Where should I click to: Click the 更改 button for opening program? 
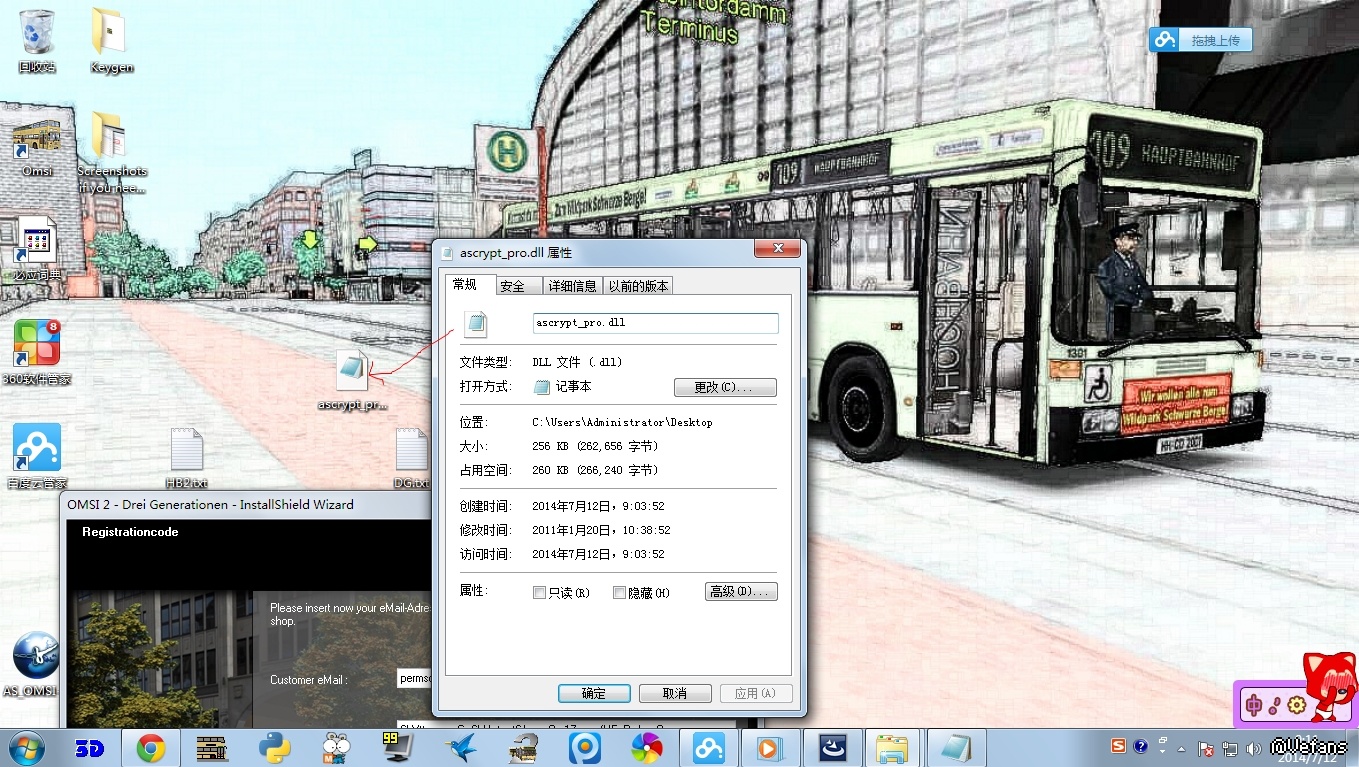tap(725, 387)
